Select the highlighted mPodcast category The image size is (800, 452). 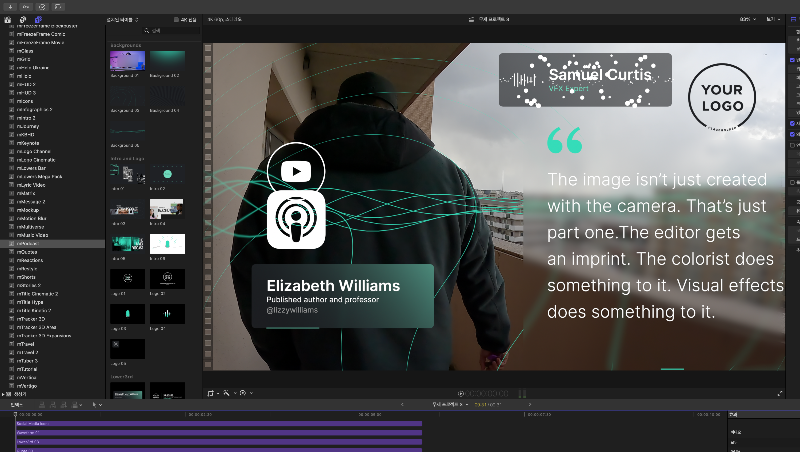[52, 243]
